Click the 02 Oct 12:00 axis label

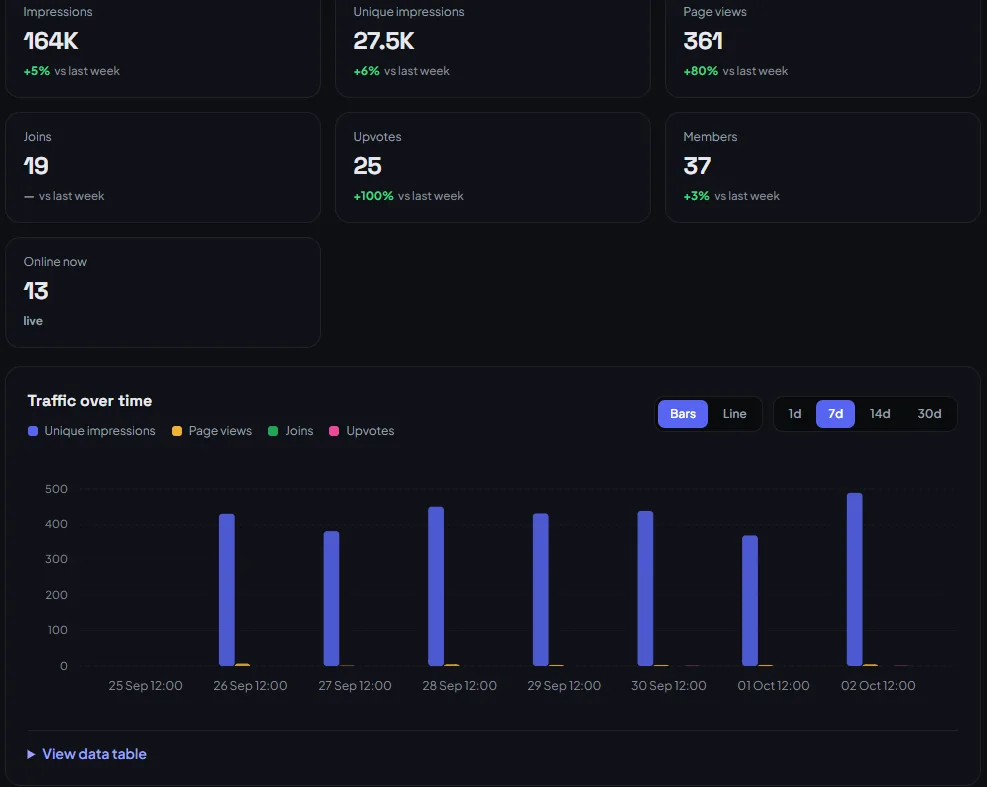(878, 686)
